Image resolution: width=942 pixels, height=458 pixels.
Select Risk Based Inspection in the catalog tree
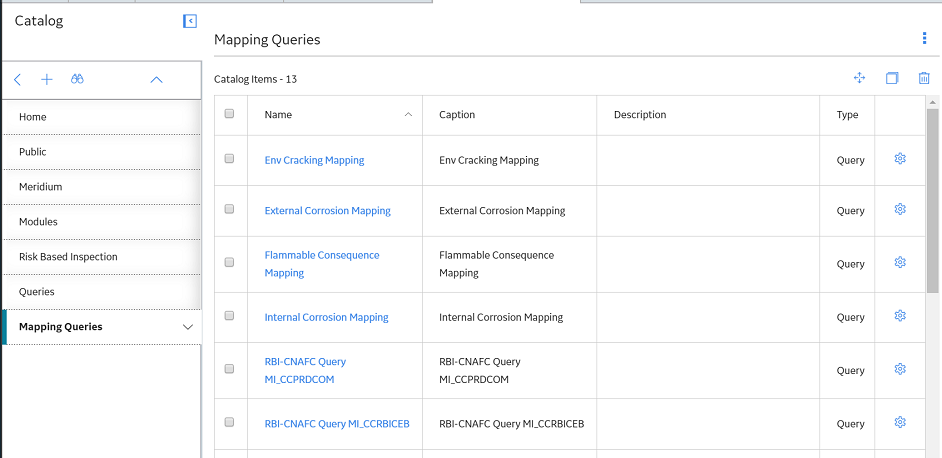[x=68, y=257]
